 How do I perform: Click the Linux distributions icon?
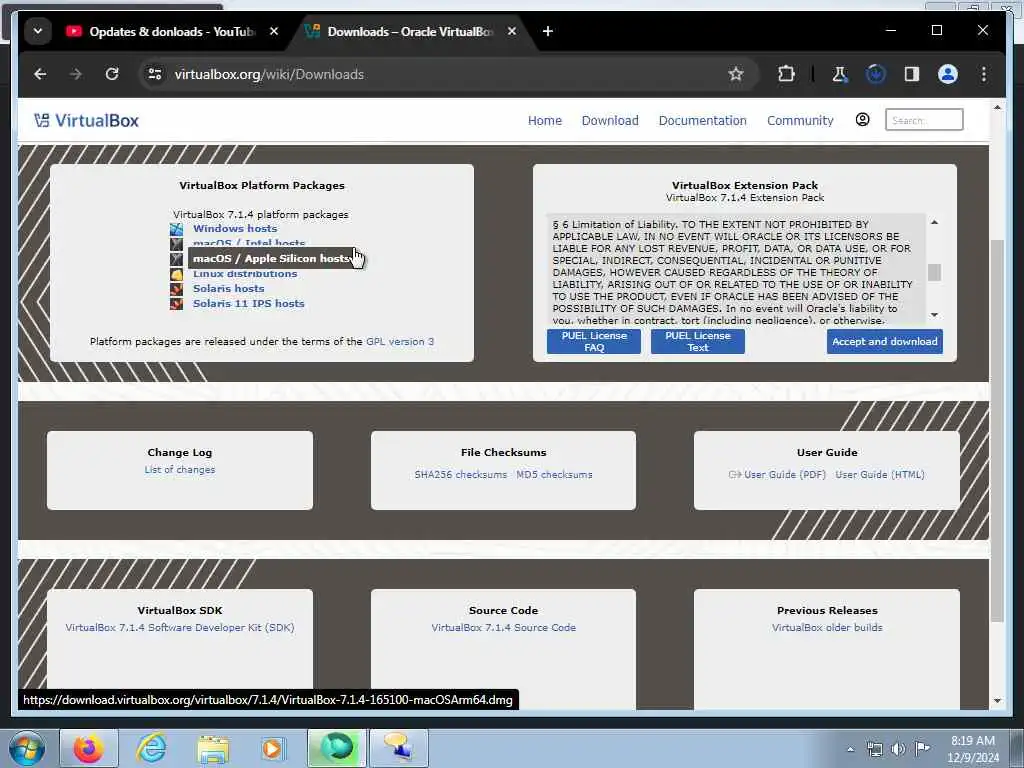click(x=176, y=274)
